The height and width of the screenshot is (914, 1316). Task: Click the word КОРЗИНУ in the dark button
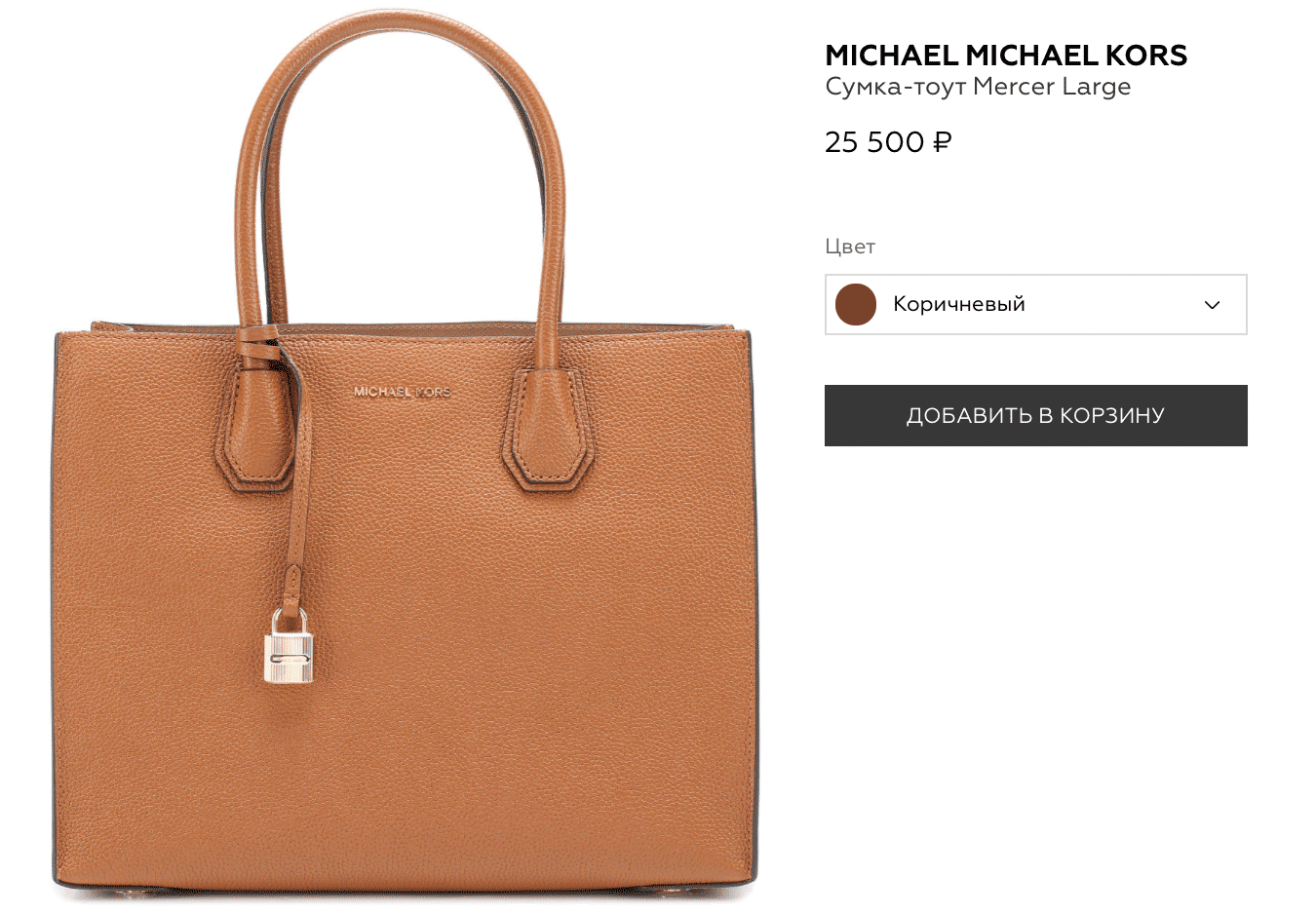tap(1112, 416)
